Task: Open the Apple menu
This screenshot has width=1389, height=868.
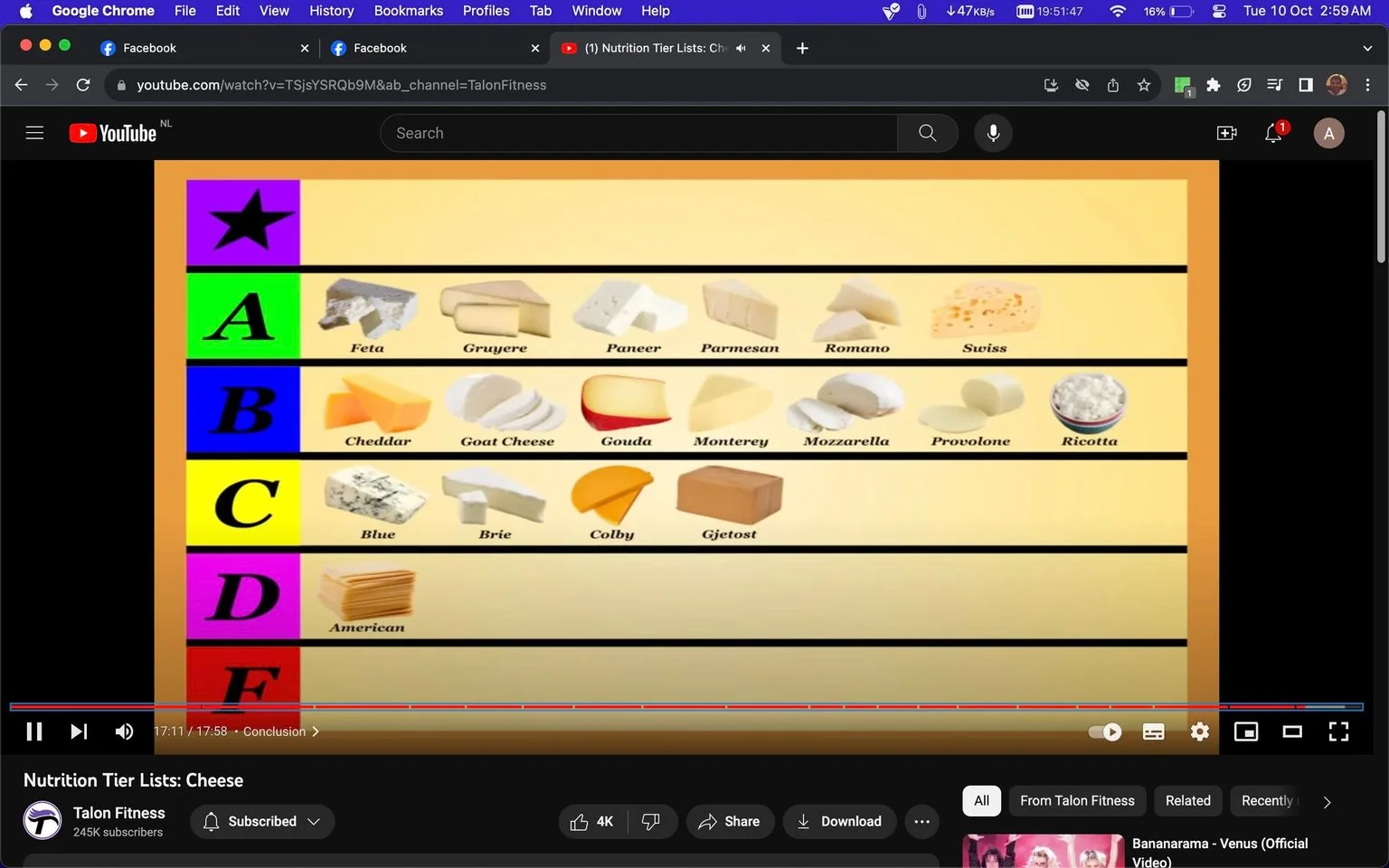Action: click(x=25, y=11)
